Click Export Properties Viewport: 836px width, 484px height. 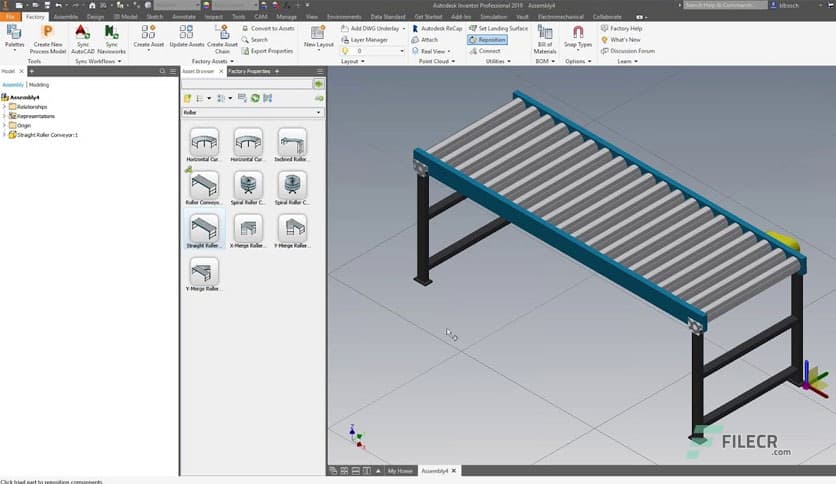[267, 51]
